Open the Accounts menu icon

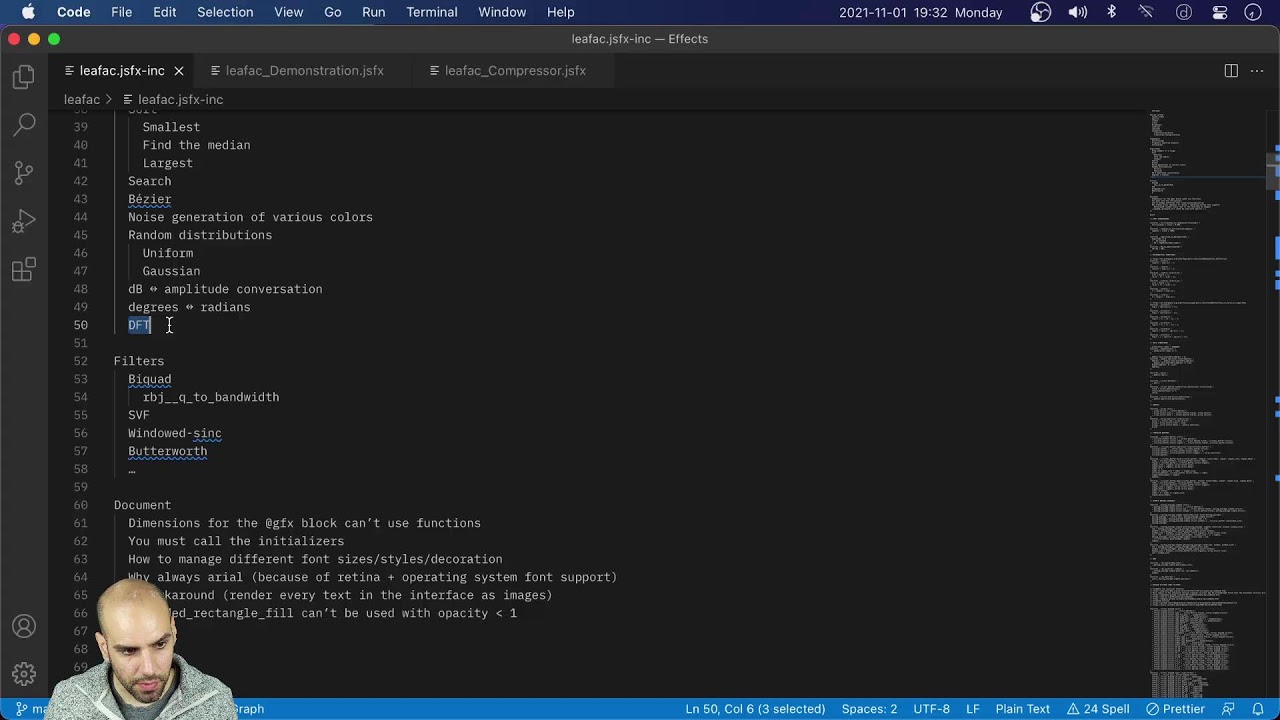tap(24, 627)
